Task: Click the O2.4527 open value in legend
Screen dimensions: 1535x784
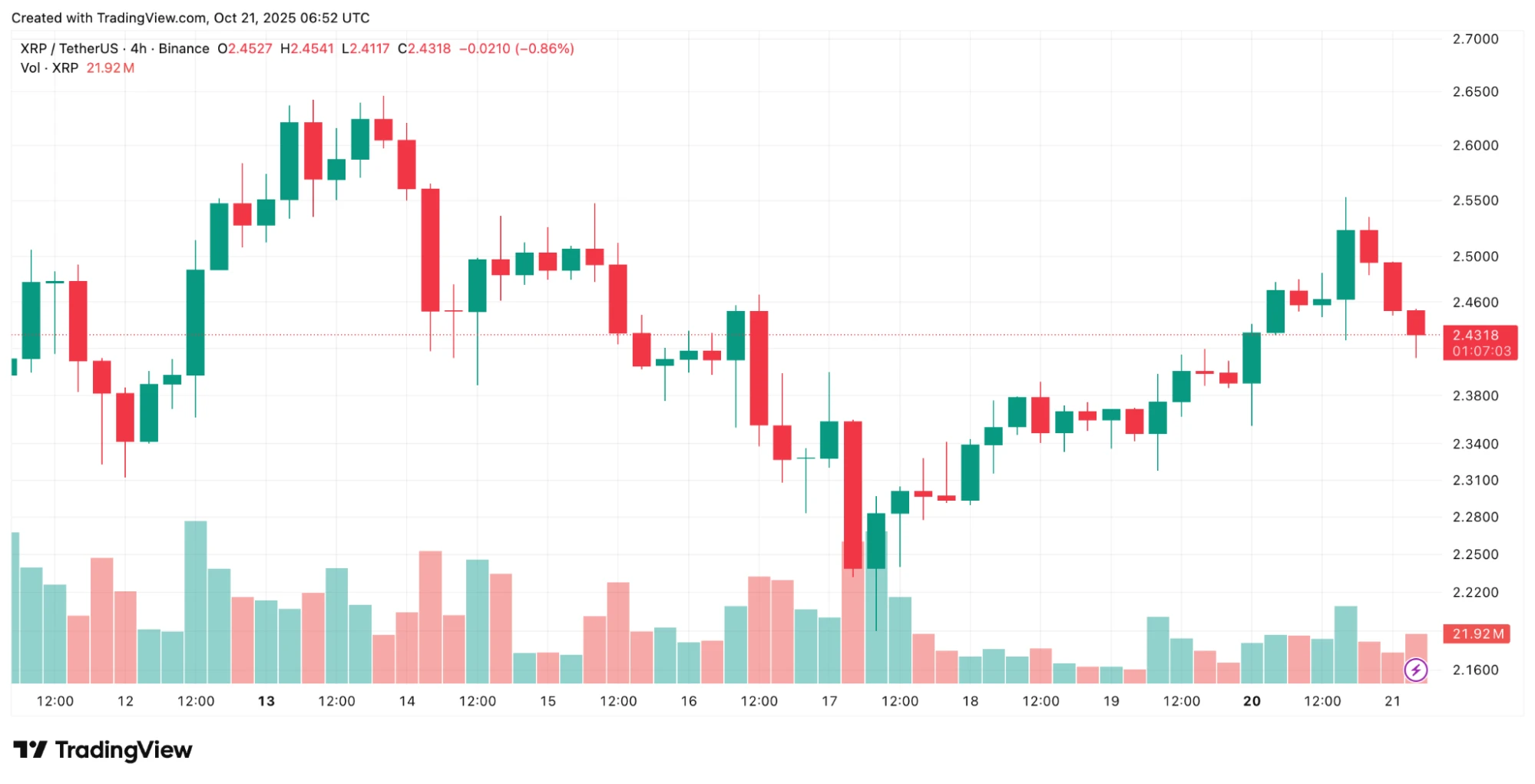Action: 245,48
